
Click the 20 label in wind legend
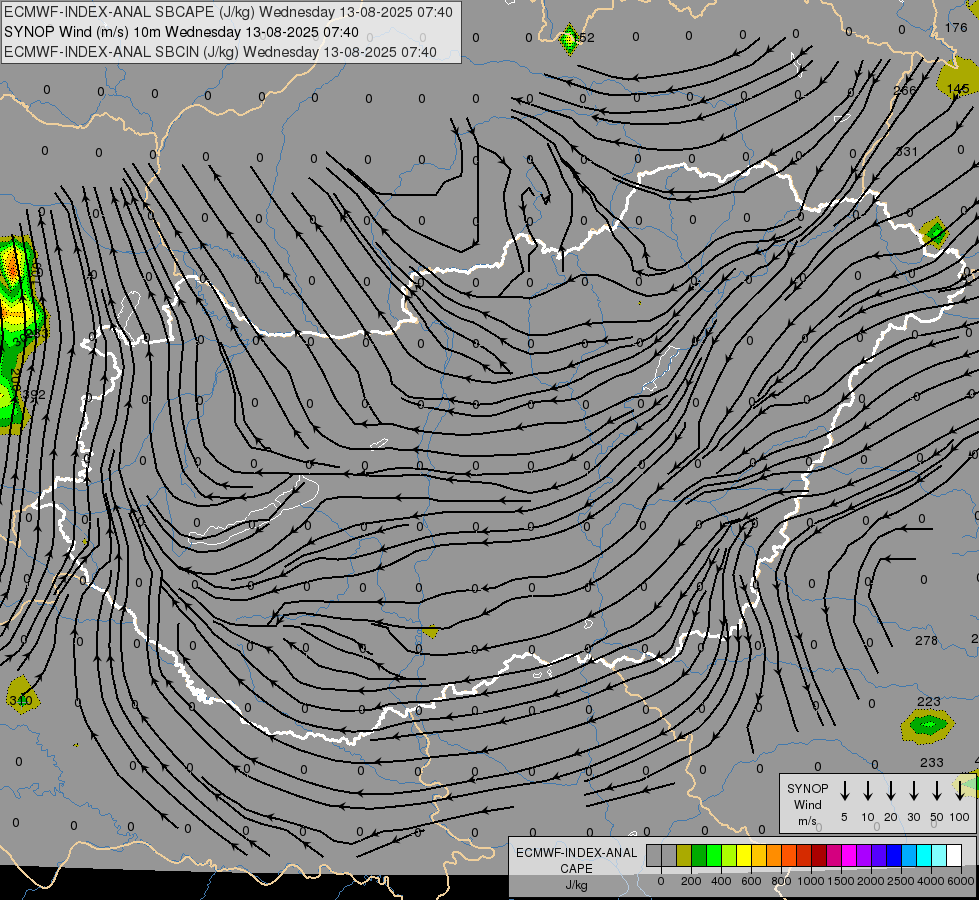[890, 817]
